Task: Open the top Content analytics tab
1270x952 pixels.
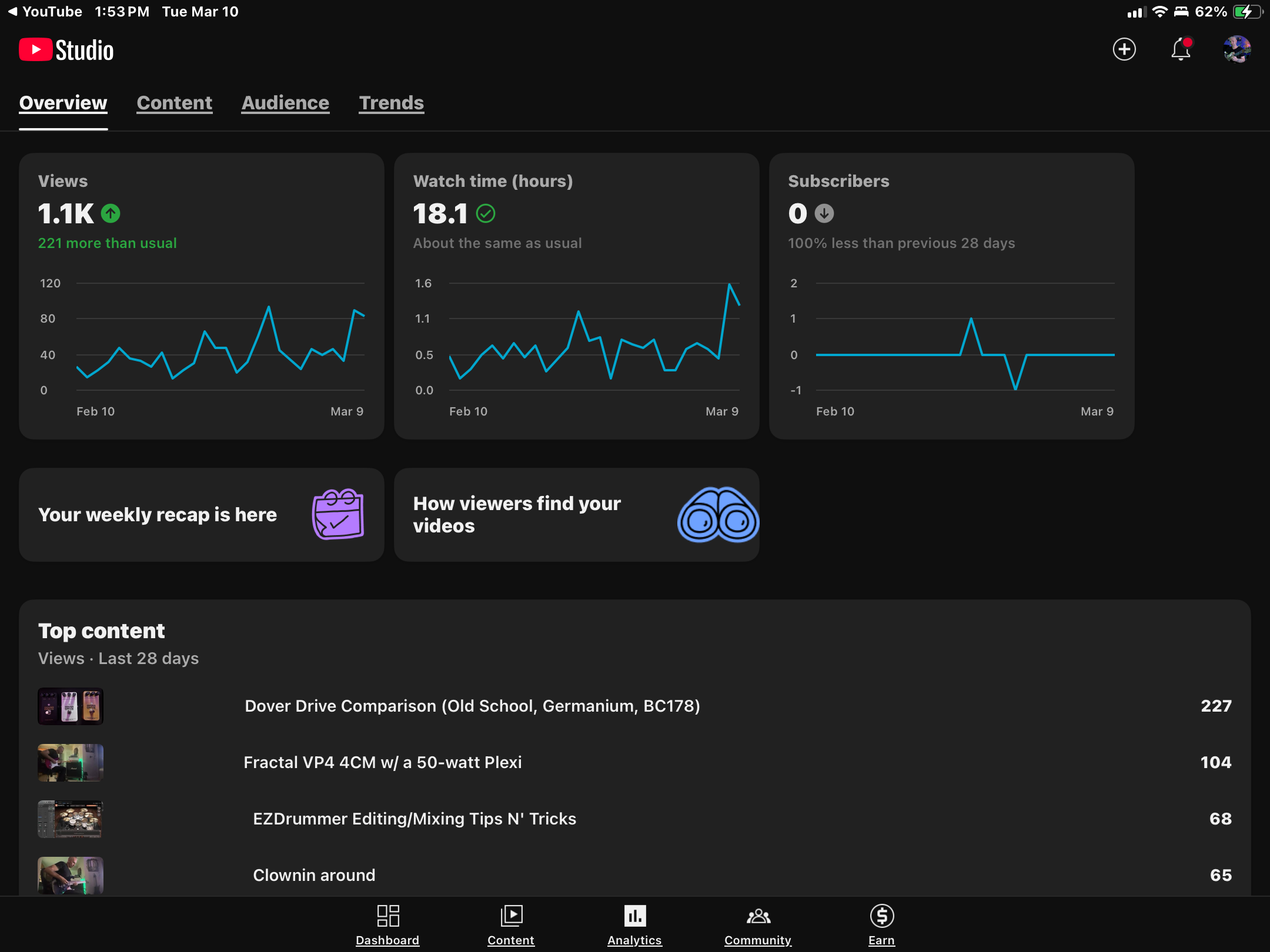Action: click(x=174, y=103)
